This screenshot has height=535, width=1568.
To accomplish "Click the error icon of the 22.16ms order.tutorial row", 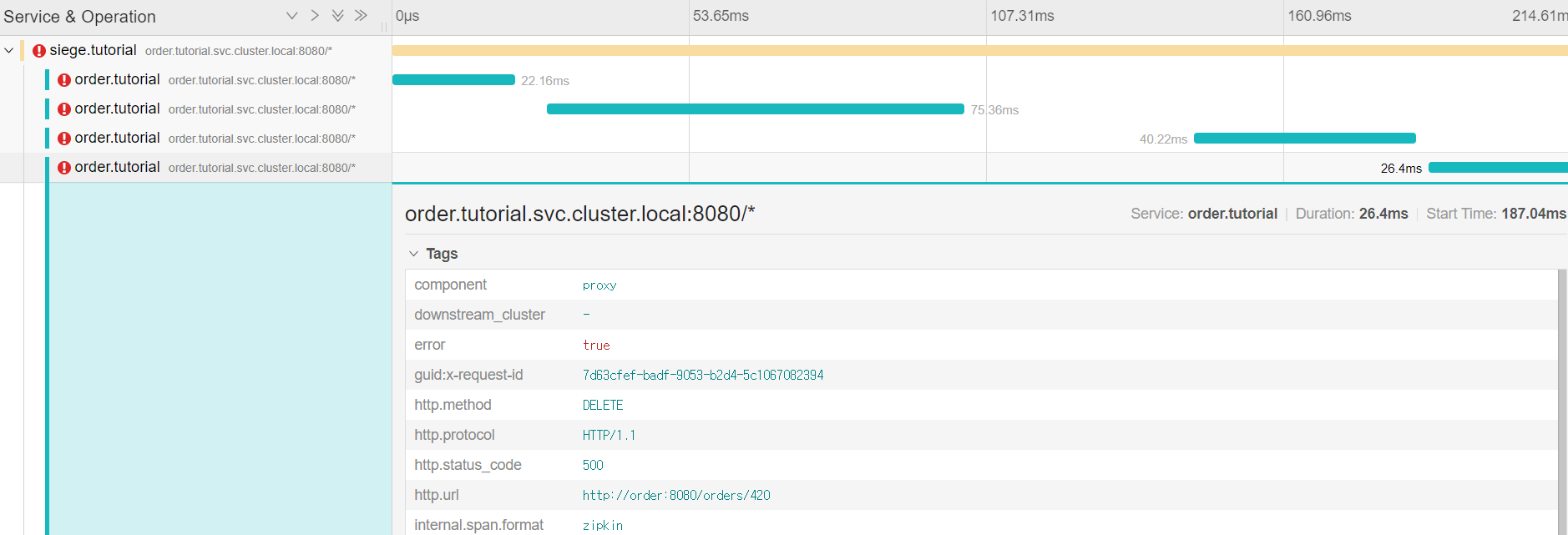I will click(63, 80).
